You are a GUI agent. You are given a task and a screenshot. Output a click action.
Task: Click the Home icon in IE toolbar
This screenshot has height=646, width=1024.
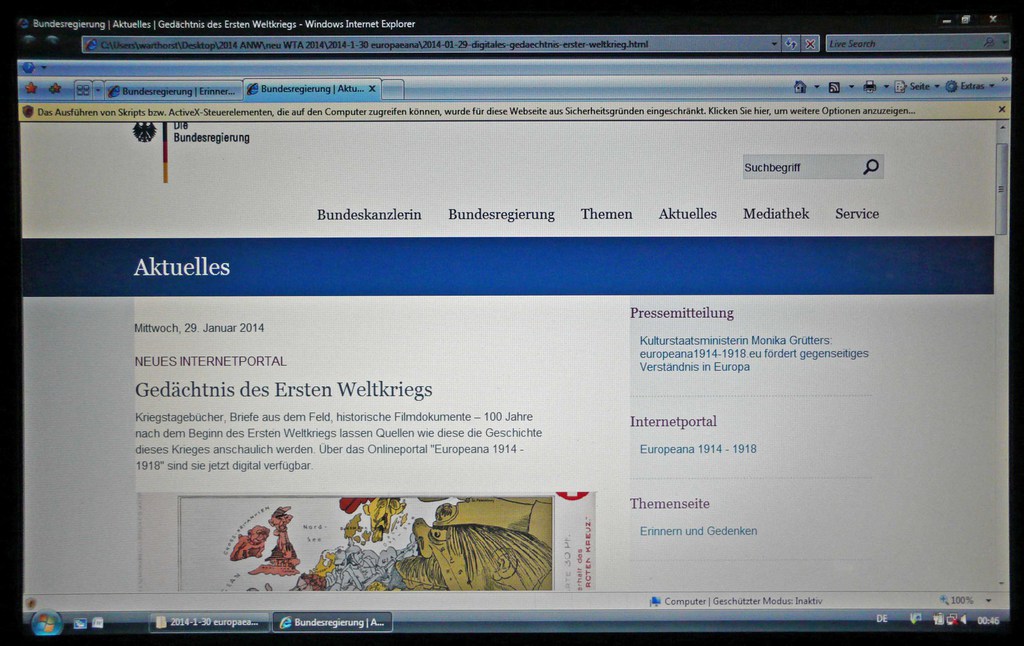[800, 87]
